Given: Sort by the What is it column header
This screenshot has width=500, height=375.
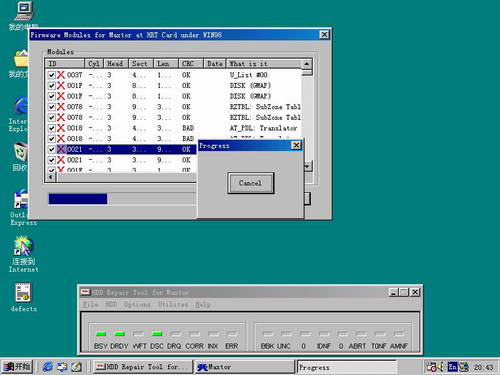Looking at the screenshot, I should 264,64.
